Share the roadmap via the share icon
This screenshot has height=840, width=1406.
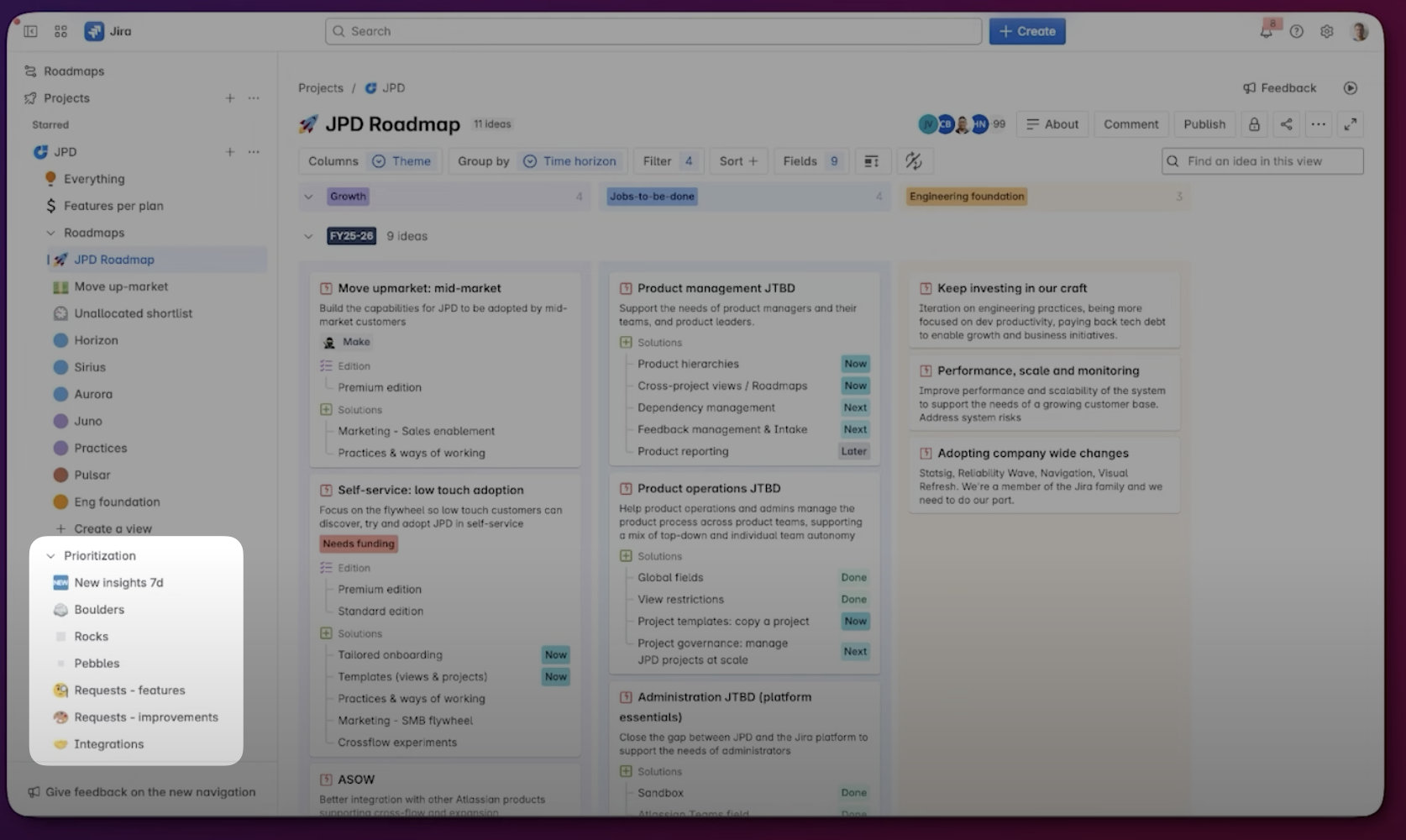[x=1286, y=123]
